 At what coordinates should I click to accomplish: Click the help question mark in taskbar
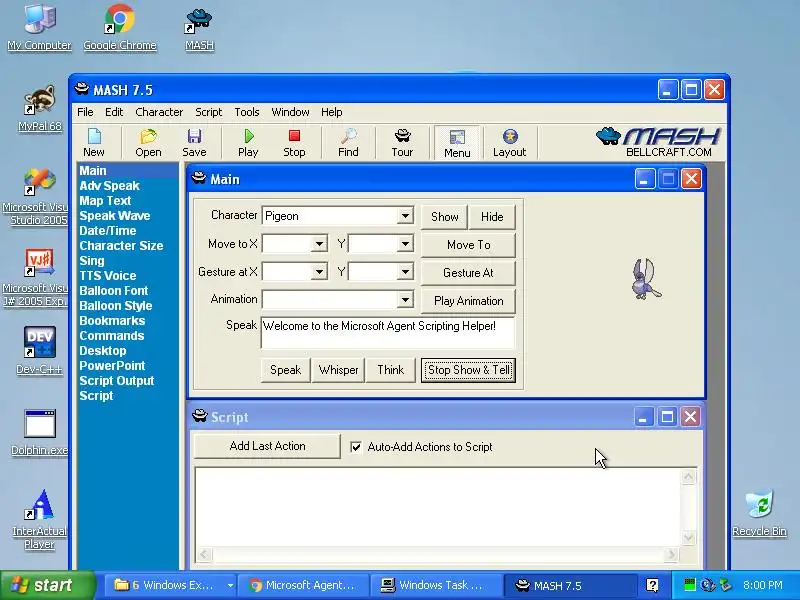pyautogui.click(x=652, y=585)
